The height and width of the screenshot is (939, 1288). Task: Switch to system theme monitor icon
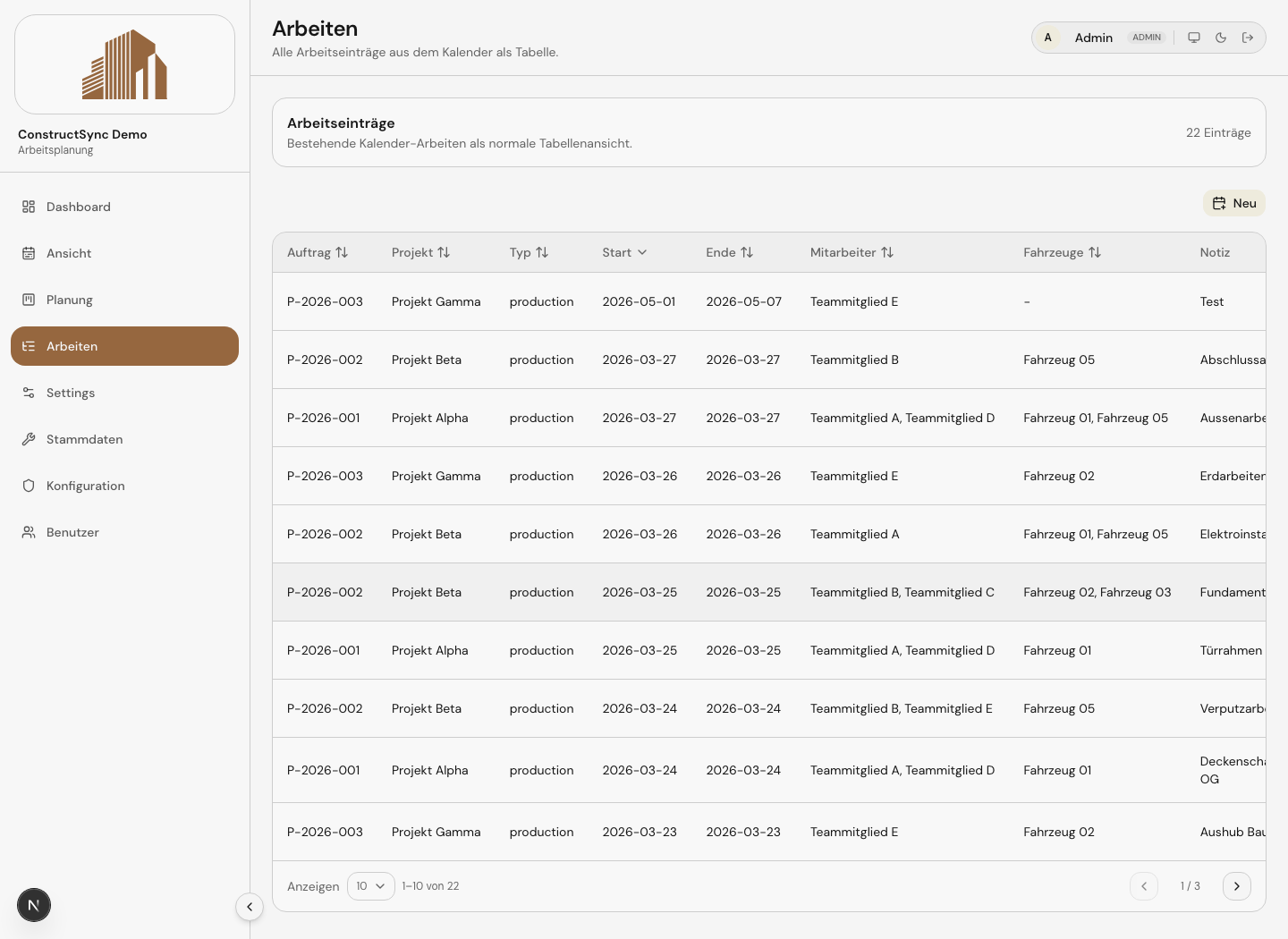pos(1194,38)
